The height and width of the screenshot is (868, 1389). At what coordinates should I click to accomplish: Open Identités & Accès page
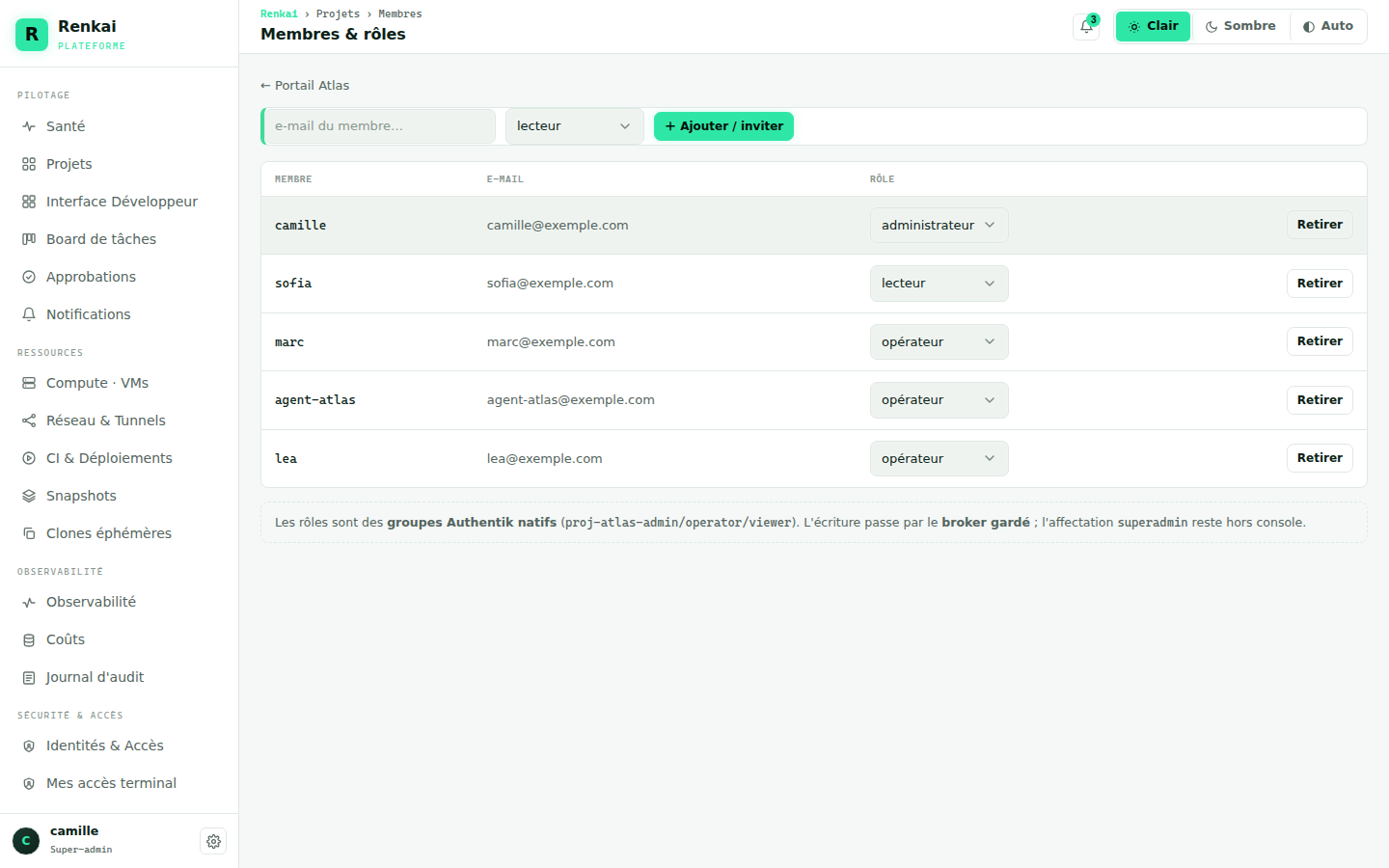(x=120, y=746)
